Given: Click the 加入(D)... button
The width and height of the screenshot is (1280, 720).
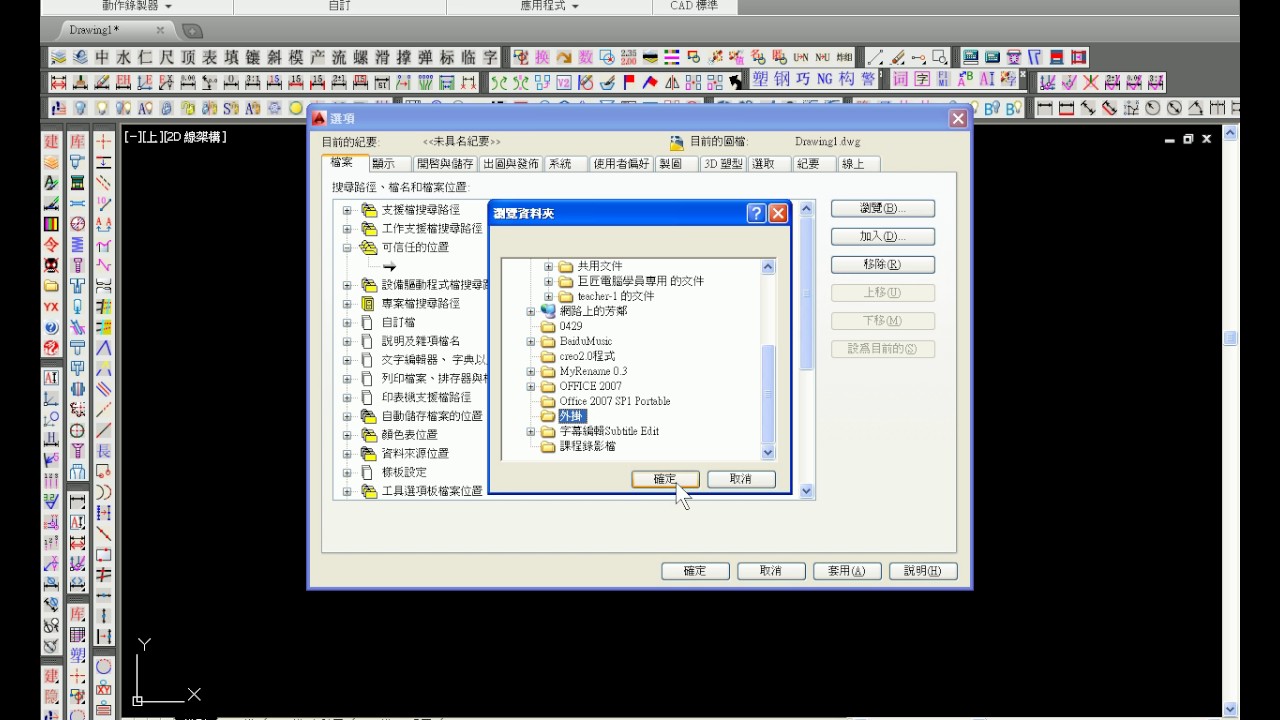Looking at the screenshot, I should tap(883, 236).
